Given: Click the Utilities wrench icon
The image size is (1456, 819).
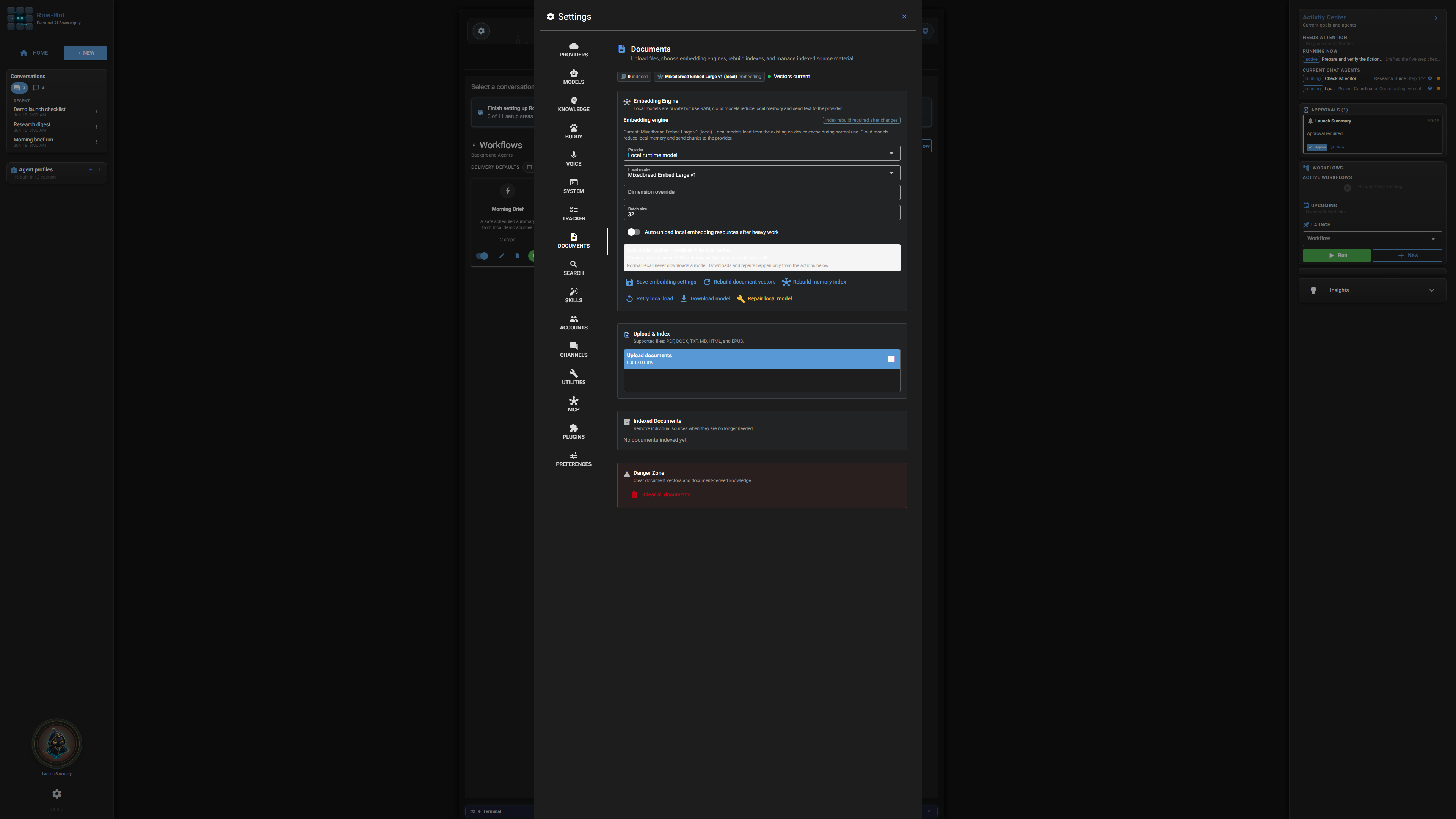Looking at the screenshot, I should [x=573, y=373].
